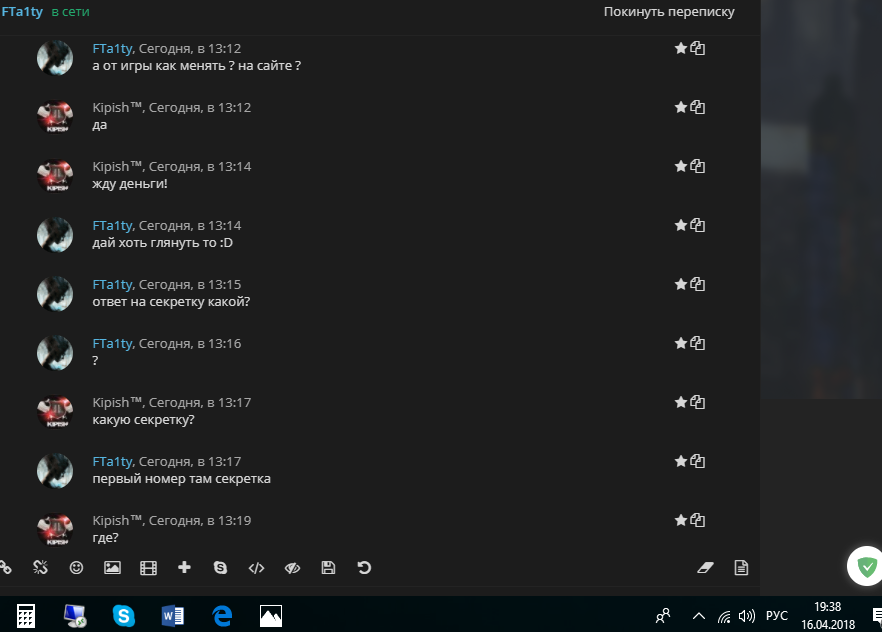Click the green shield protection badge
The image size is (882, 632).
click(x=866, y=566)
